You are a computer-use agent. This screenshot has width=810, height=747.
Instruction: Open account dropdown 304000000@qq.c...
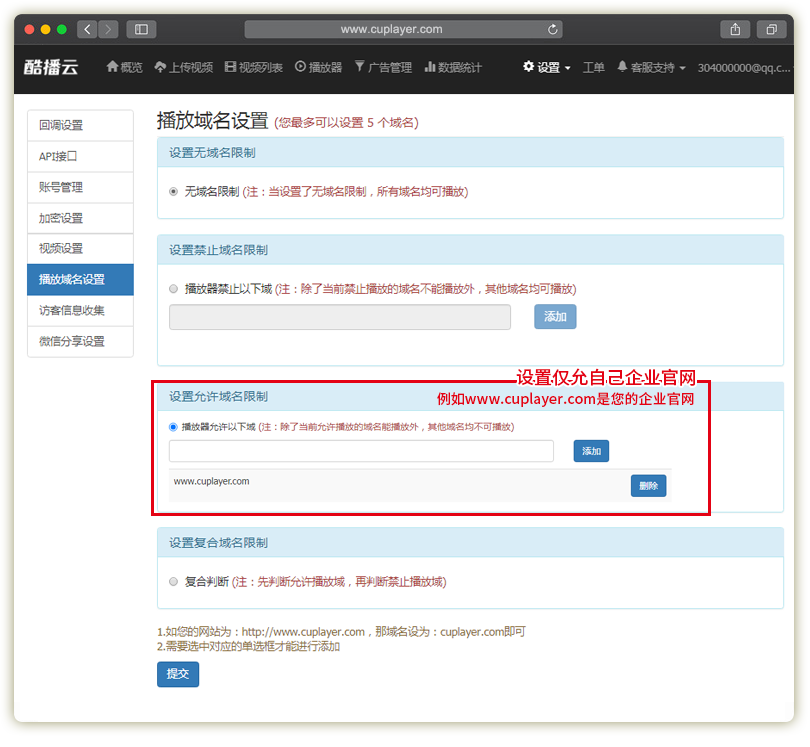[x=744, y=67]
